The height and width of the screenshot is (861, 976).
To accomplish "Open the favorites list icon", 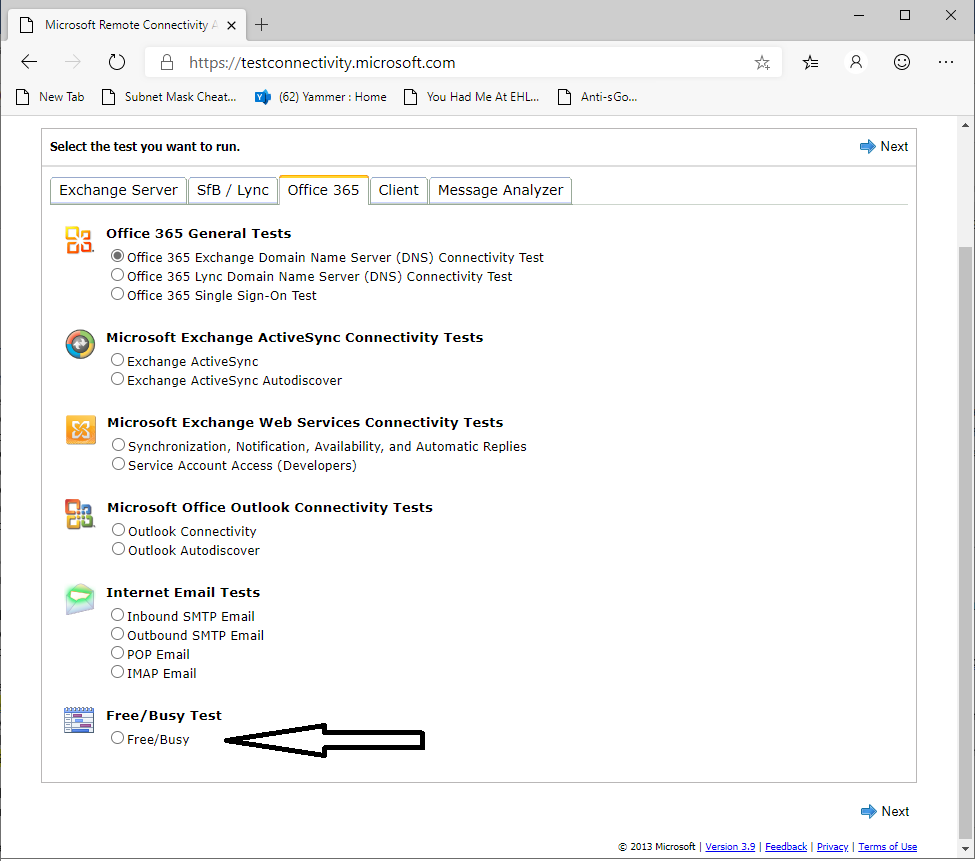I will 811,62.
